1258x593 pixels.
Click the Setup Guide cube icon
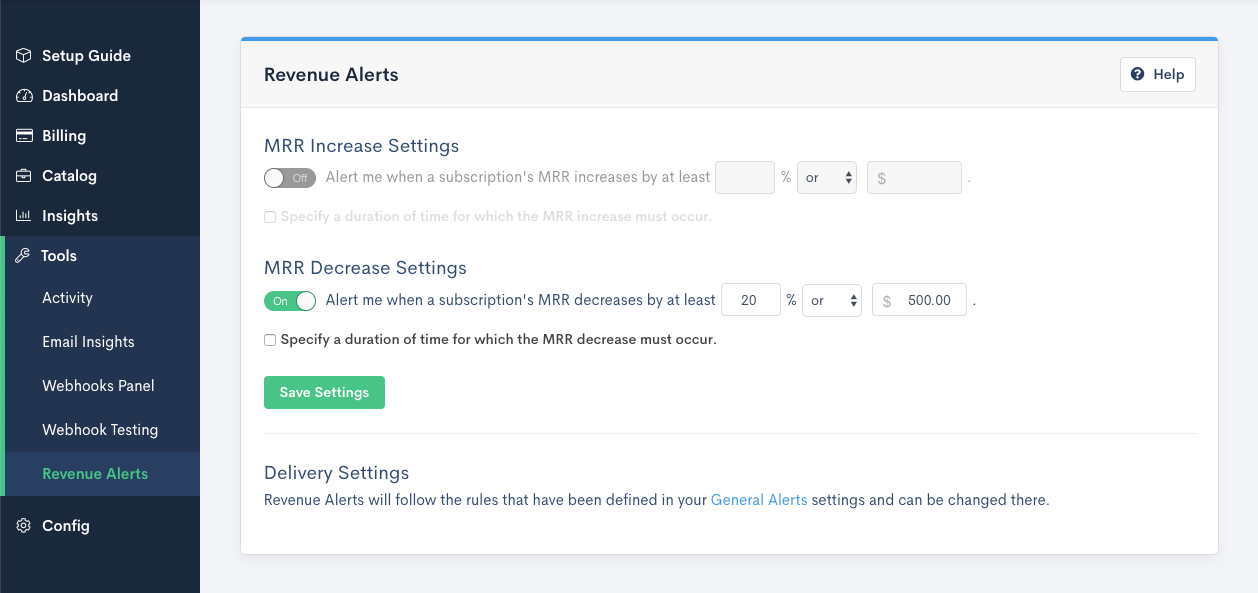[24, 56]
